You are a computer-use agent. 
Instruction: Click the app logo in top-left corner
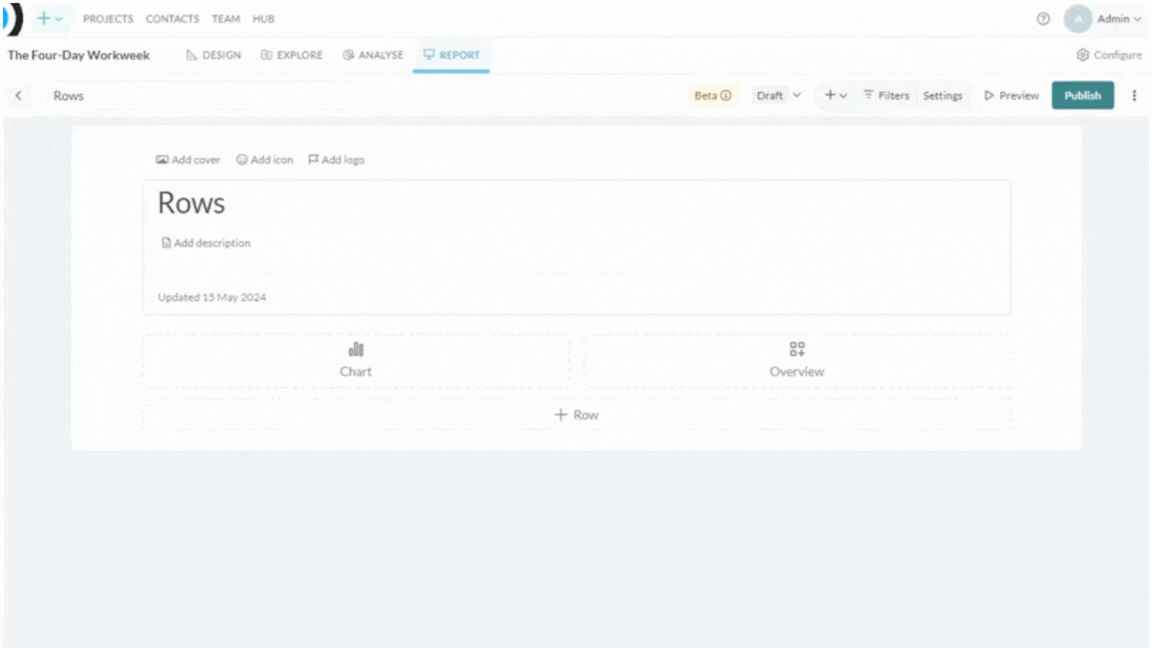pyautogui.click(x=13, y=18)
